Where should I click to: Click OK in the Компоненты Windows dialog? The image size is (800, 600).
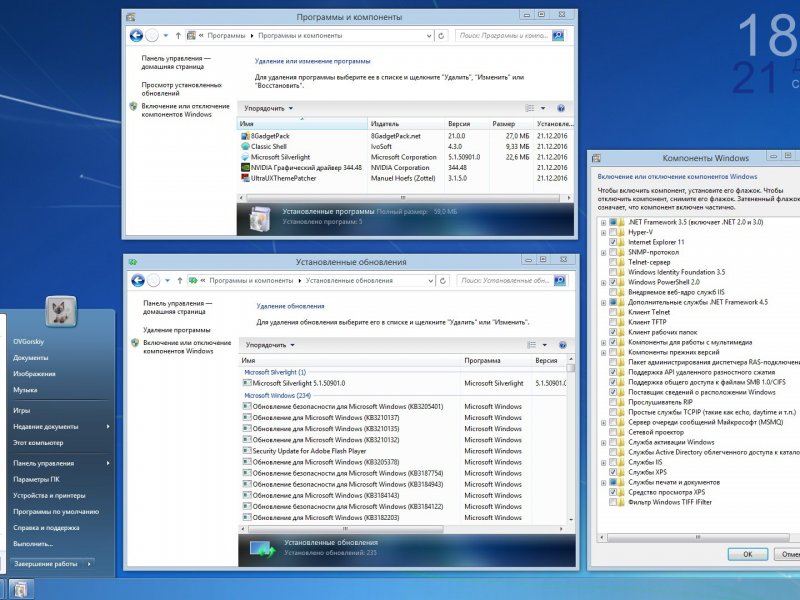coord(747,554)
